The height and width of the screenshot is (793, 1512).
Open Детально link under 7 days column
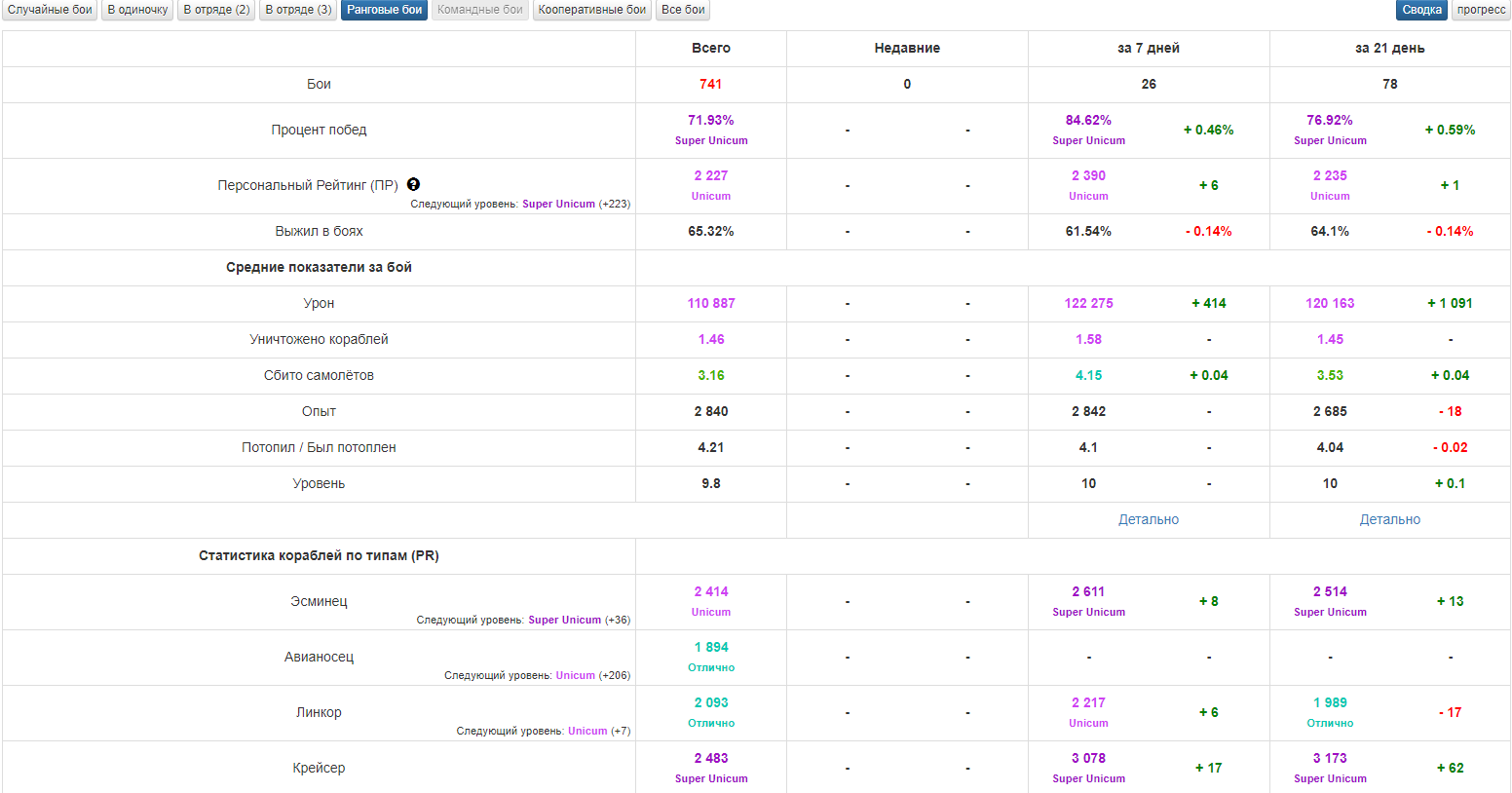coord(1148,519)
